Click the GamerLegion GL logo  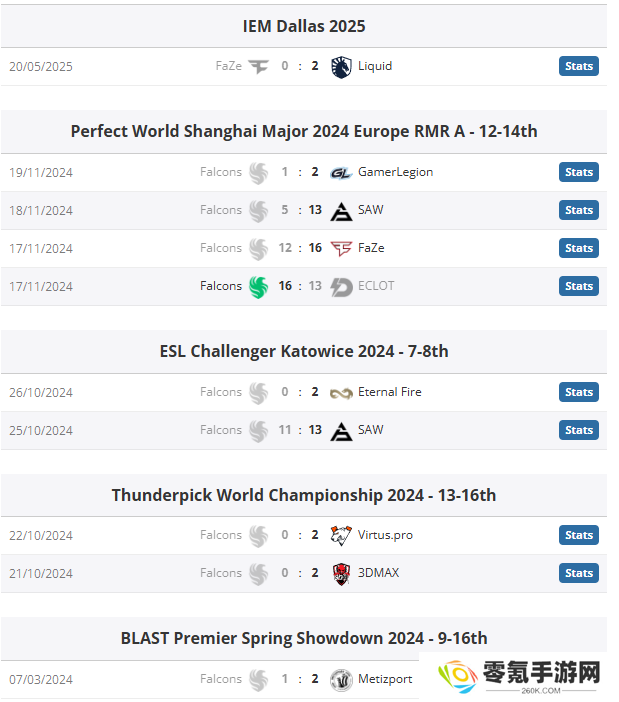pyautogui.click(x=341, y=173)
